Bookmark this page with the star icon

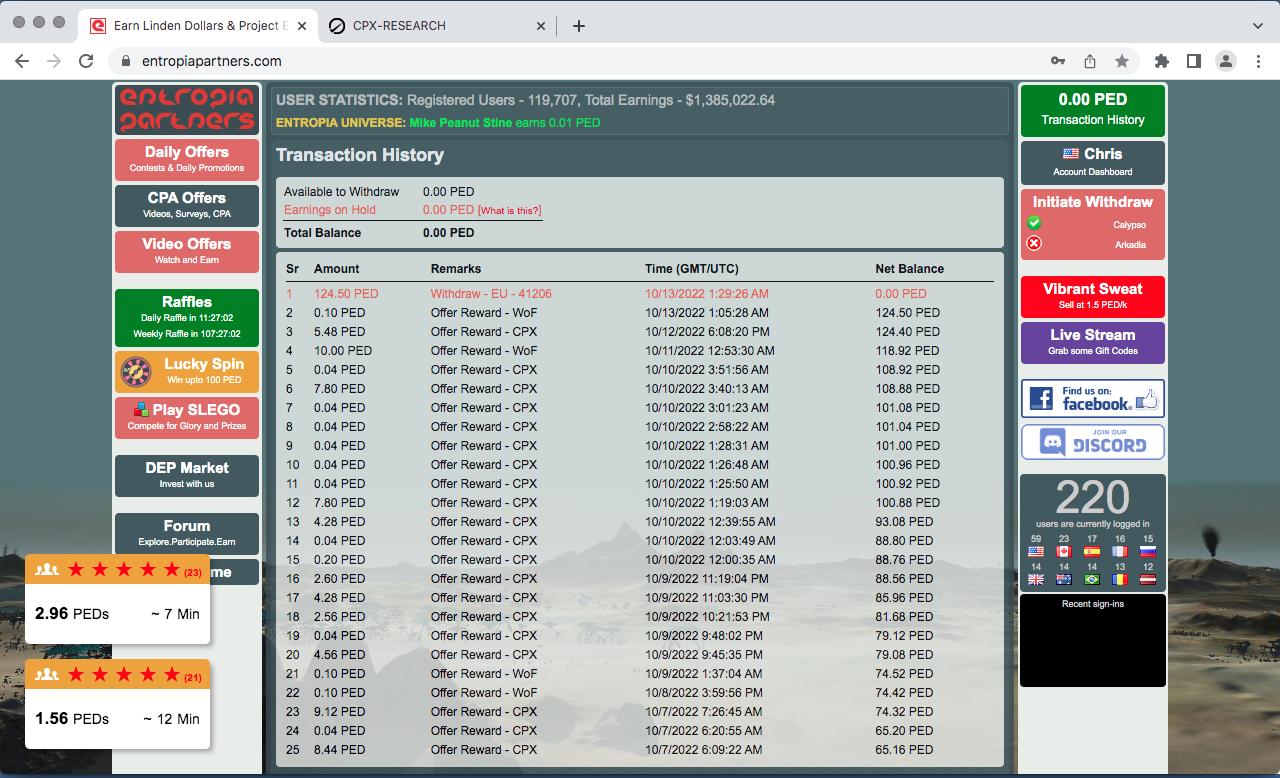1122,61
